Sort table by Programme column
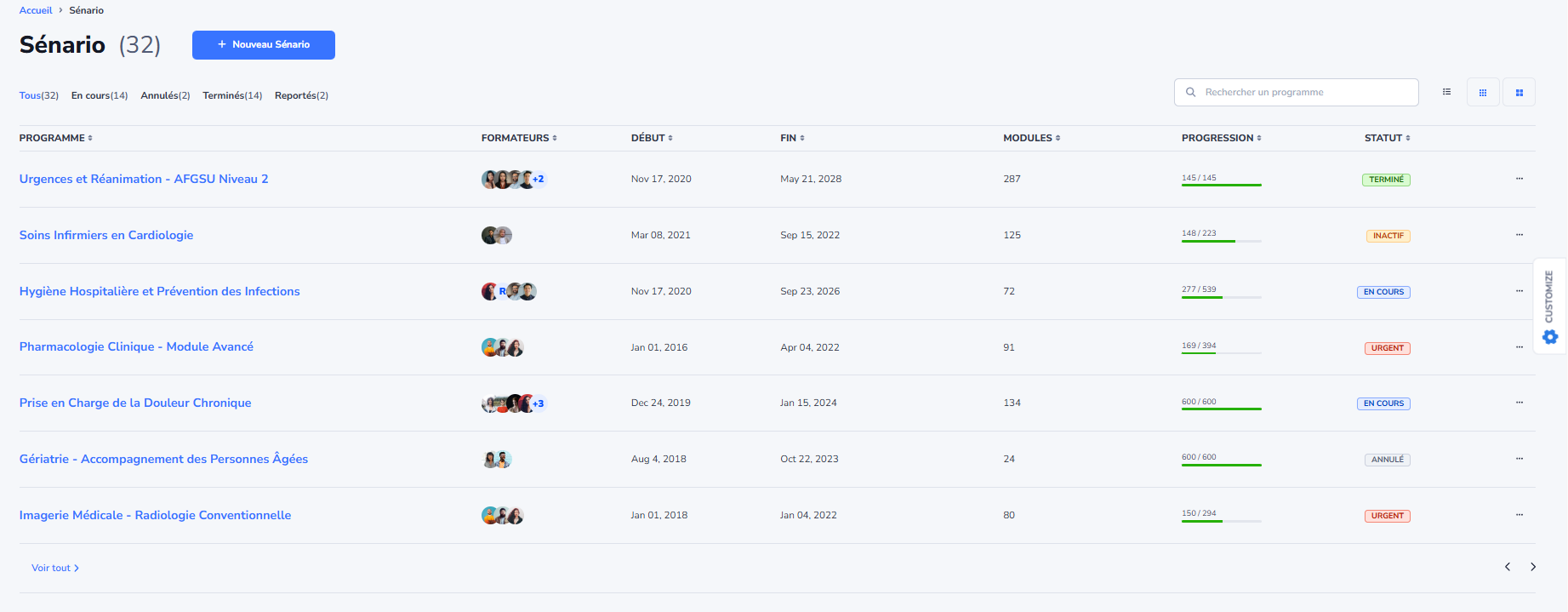 (56, 138)
